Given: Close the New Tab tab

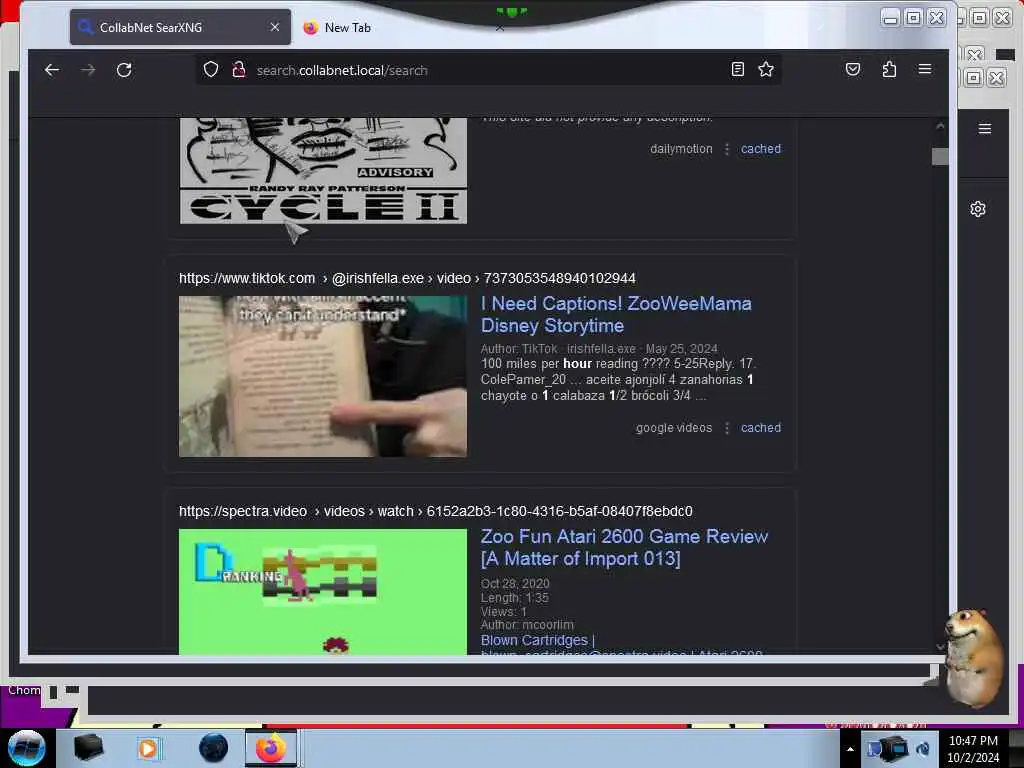Looking at the screenshot, I should pyautogui.click(x=500, y=27).
